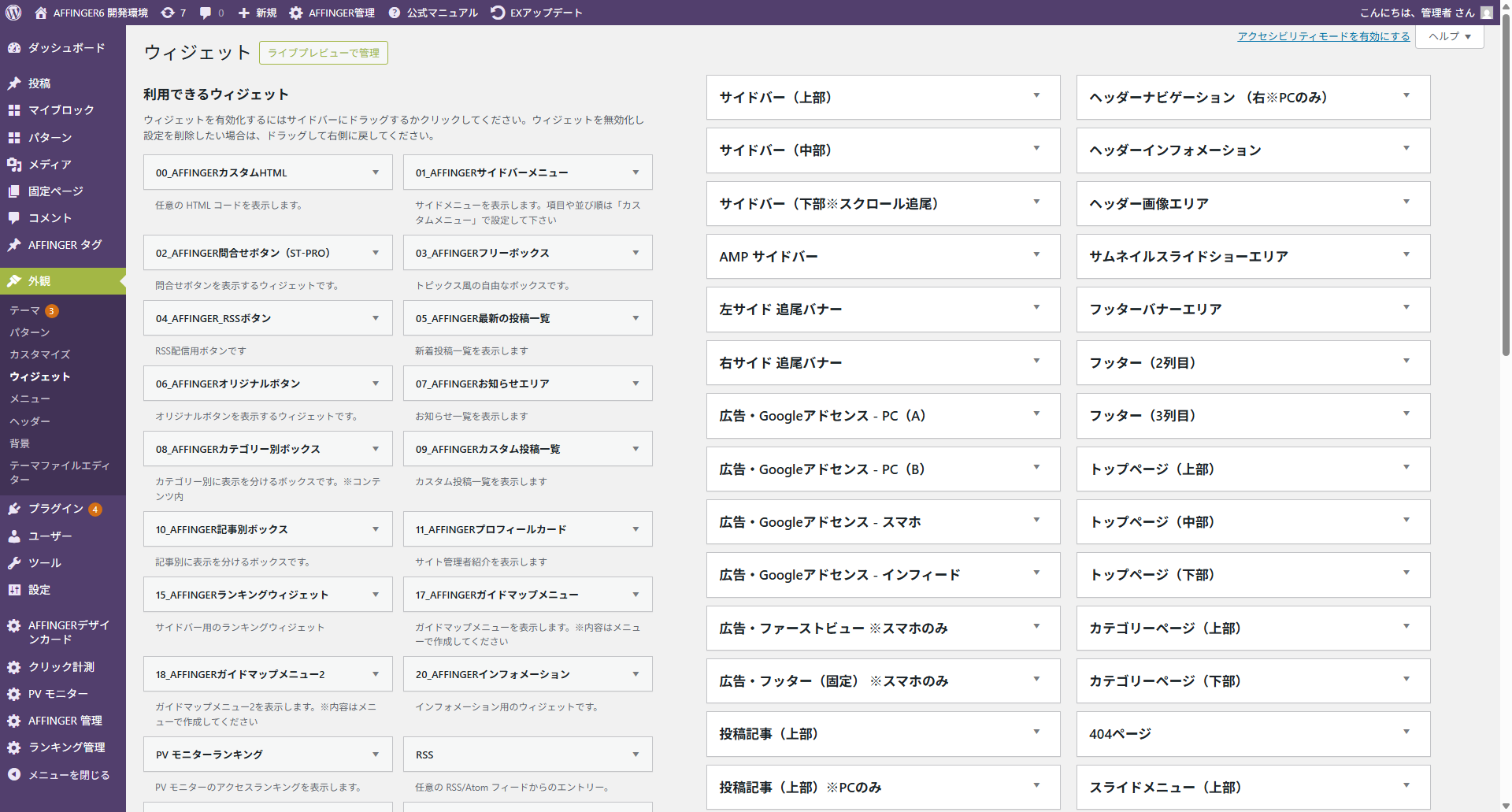Click the PV モニター gear icon
The width and height of the screenshot is (1512, 812).
pos(14,694)
